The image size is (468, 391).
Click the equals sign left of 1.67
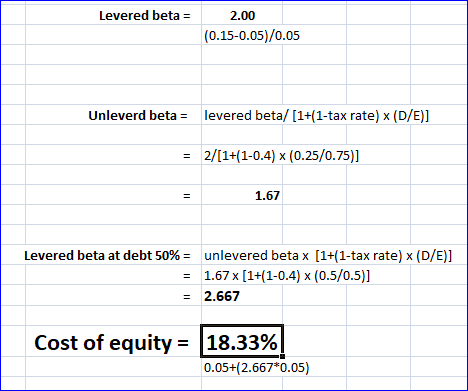click(x=187, y=196)
